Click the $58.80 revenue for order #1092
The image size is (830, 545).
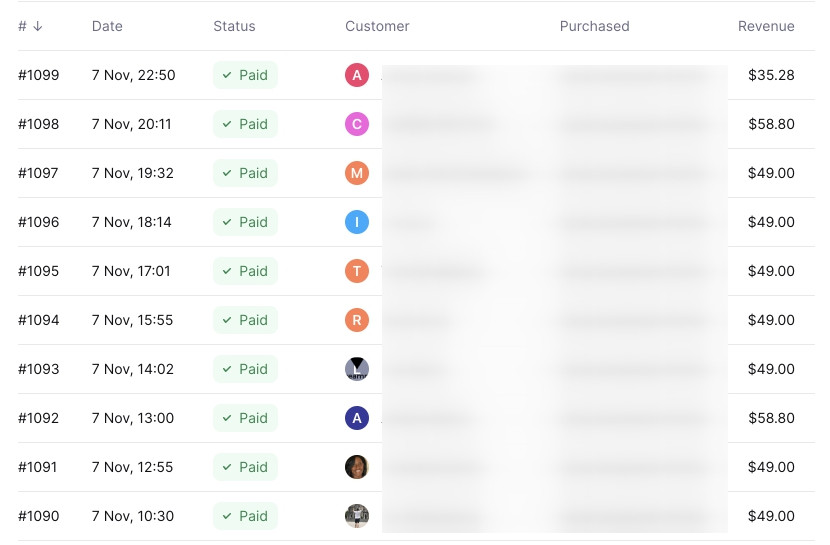point(771,418)
